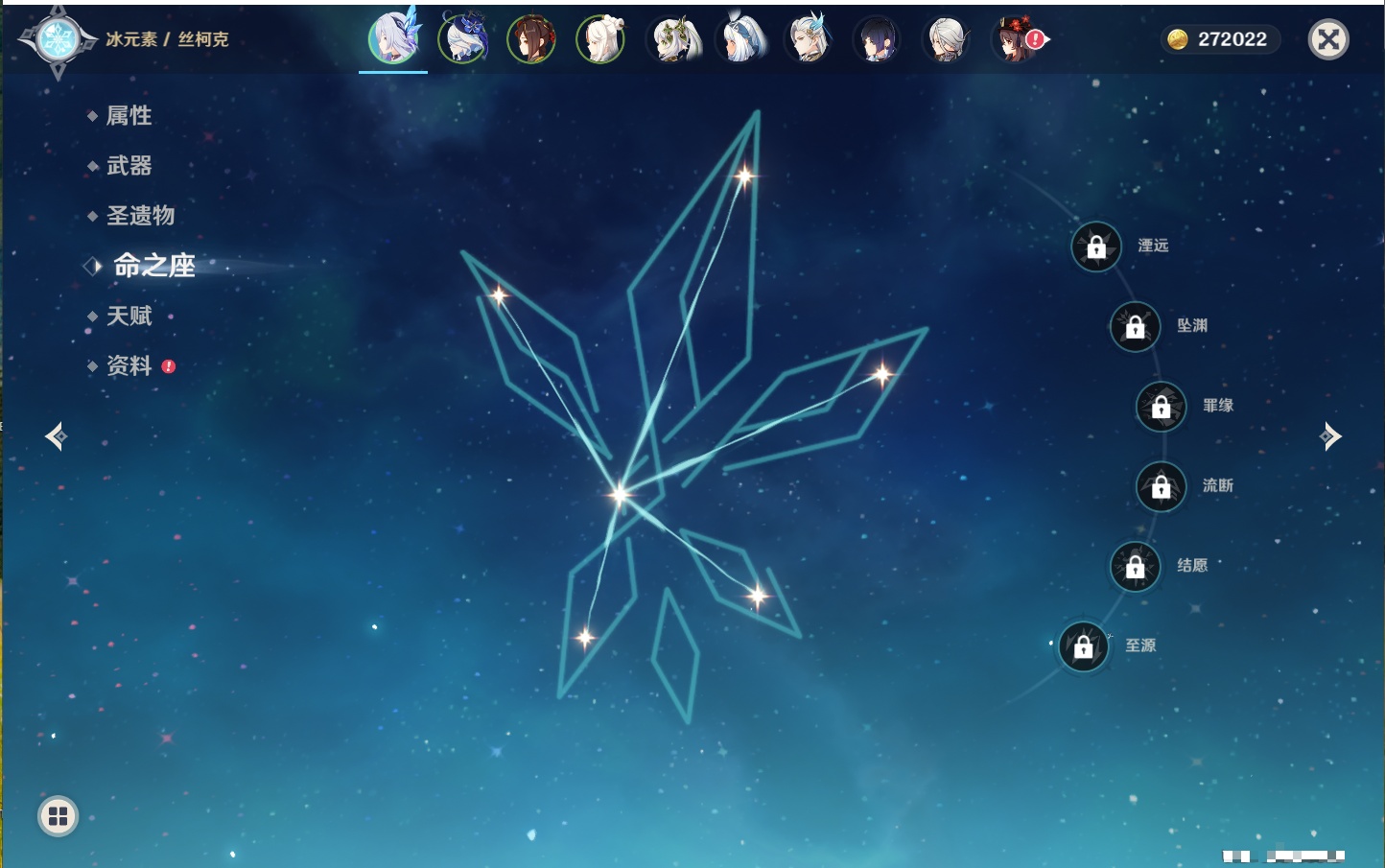
Task: Click the locked 罪缘 constellation node
Action: pos(1162,407)
